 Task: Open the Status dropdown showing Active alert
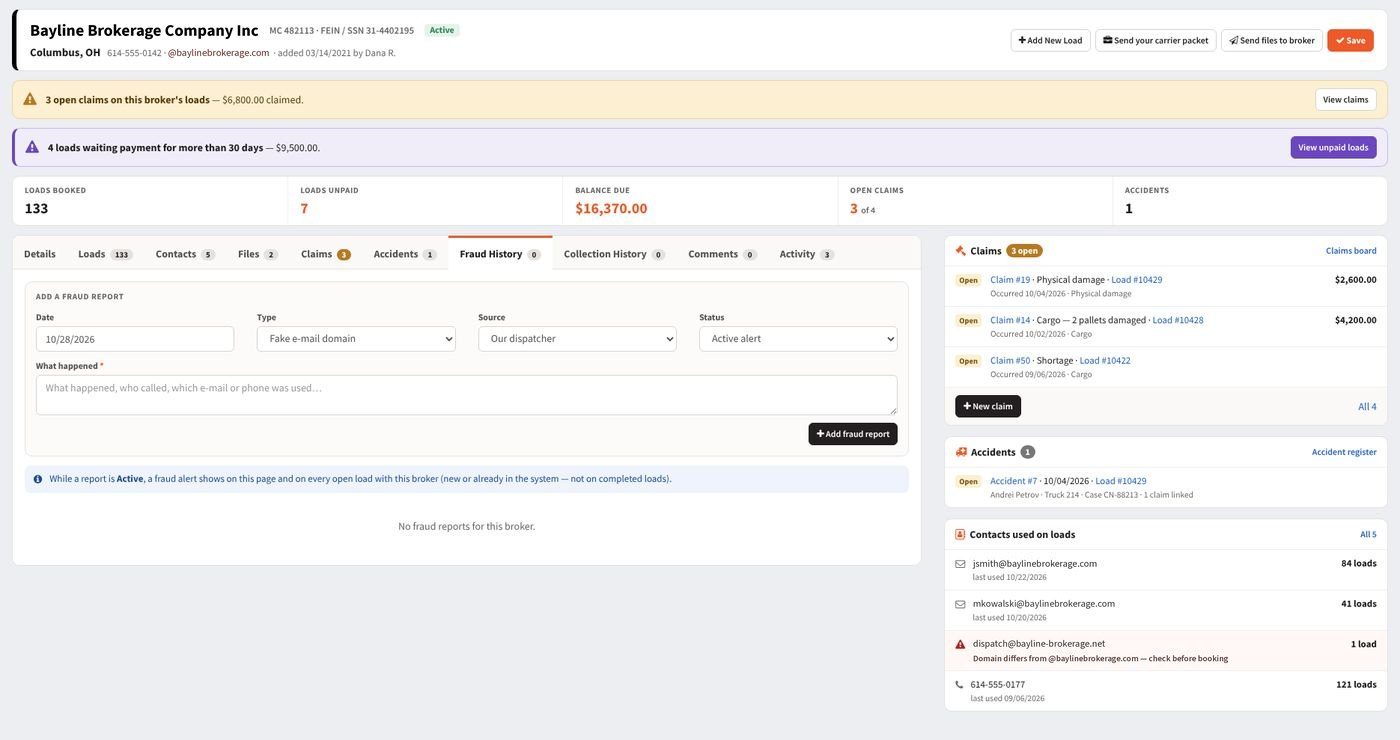[798, 339]
